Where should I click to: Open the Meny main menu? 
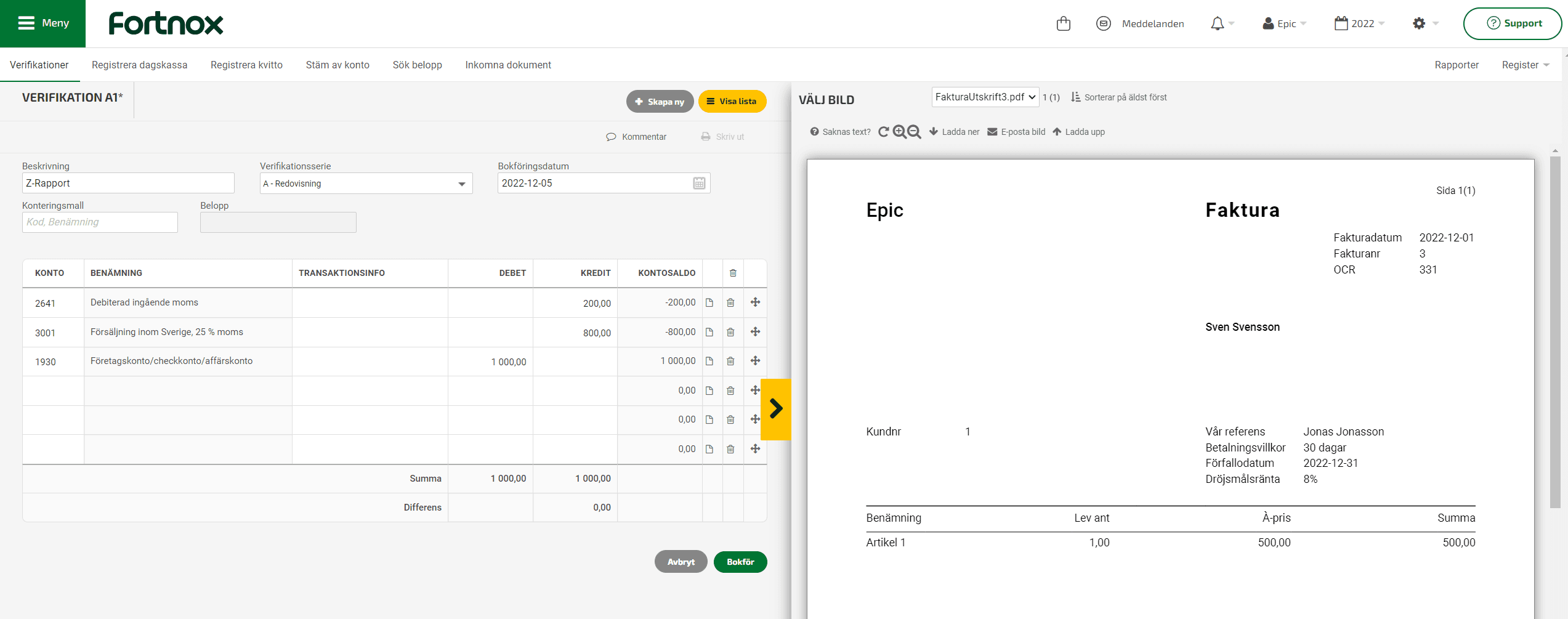(x=43, y=23)
